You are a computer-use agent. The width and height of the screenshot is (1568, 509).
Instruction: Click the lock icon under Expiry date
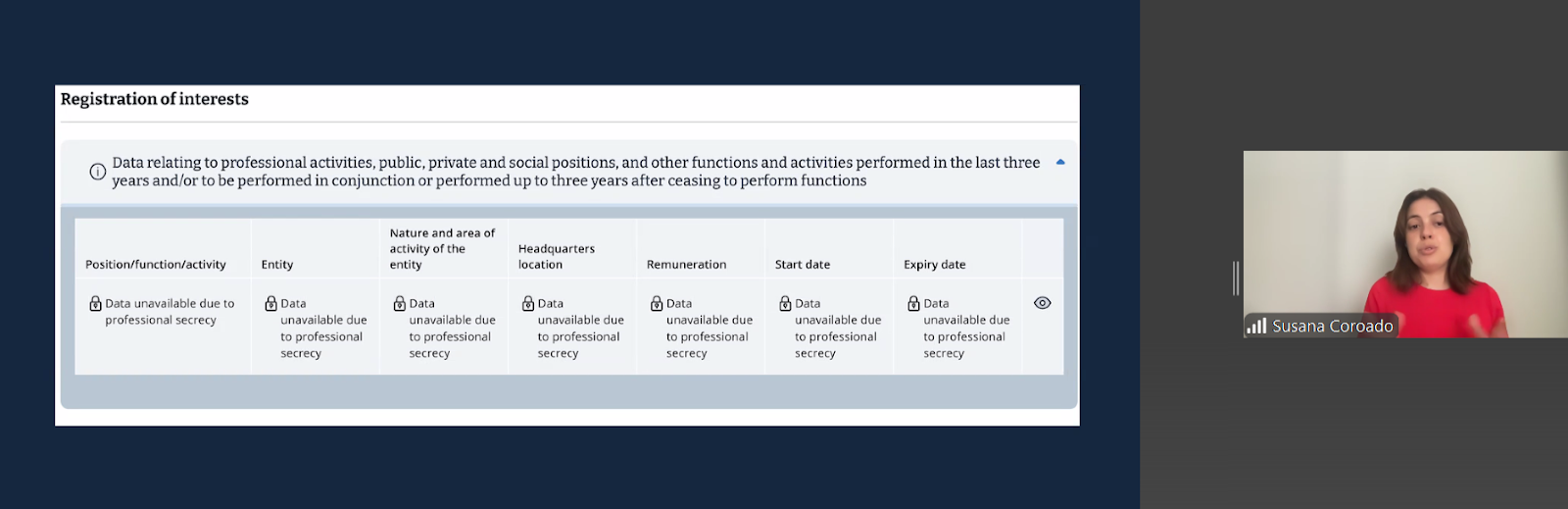tap(913, 304)
